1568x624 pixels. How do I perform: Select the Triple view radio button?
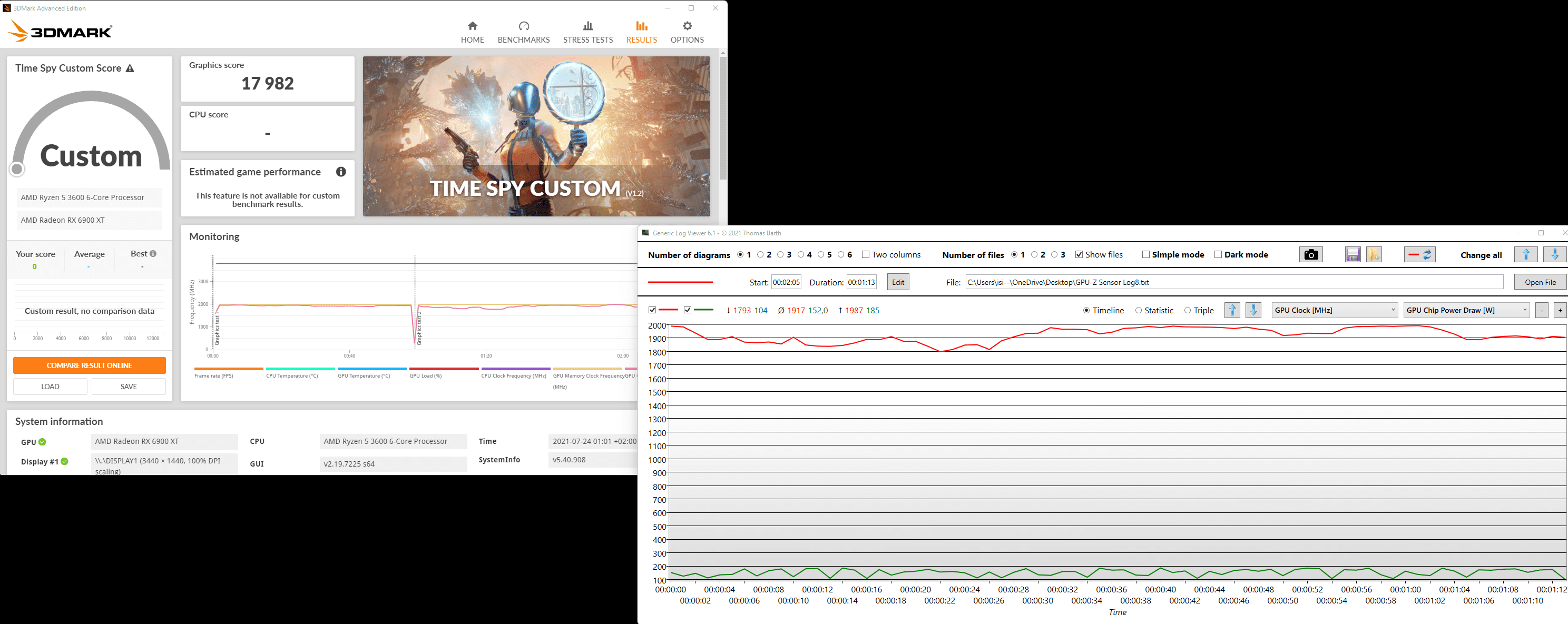[1187, 310]
